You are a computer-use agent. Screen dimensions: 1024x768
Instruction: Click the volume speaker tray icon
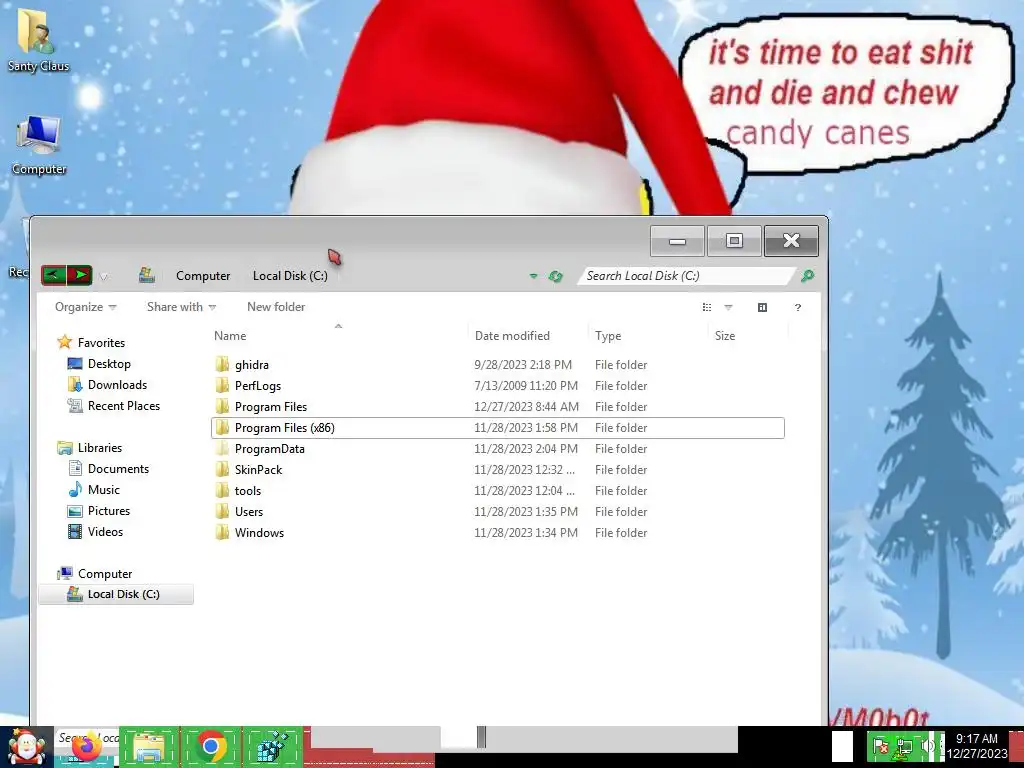pos(927,745)
